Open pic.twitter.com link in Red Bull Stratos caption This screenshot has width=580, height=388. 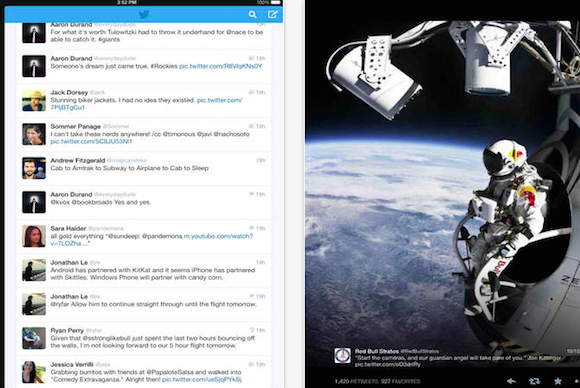coord(388,364)
